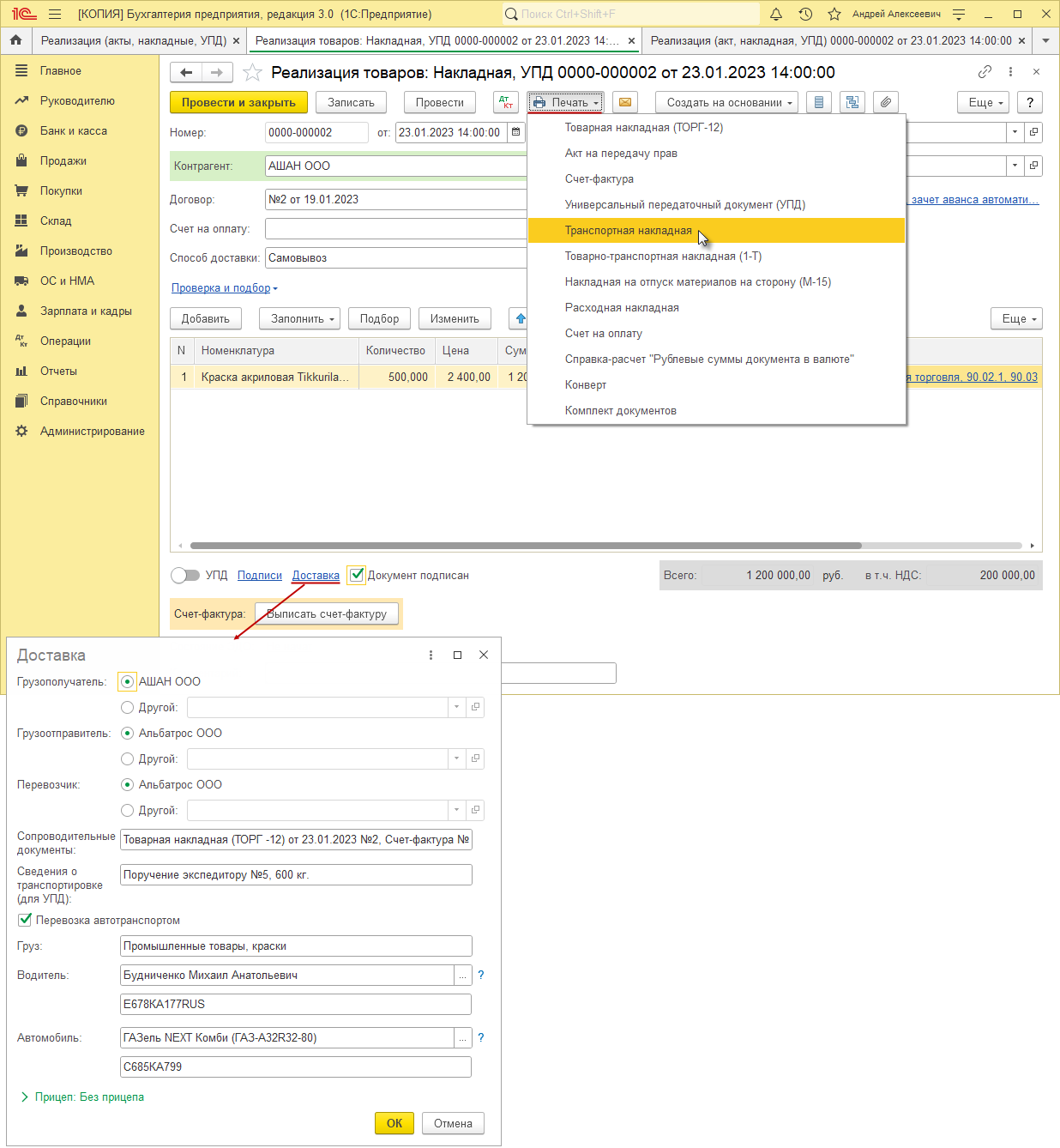Viewport: 1060px width, 1148px height.
Task: Open vehicle selection ellipsis button
Action: click(x=463, y=1038)
